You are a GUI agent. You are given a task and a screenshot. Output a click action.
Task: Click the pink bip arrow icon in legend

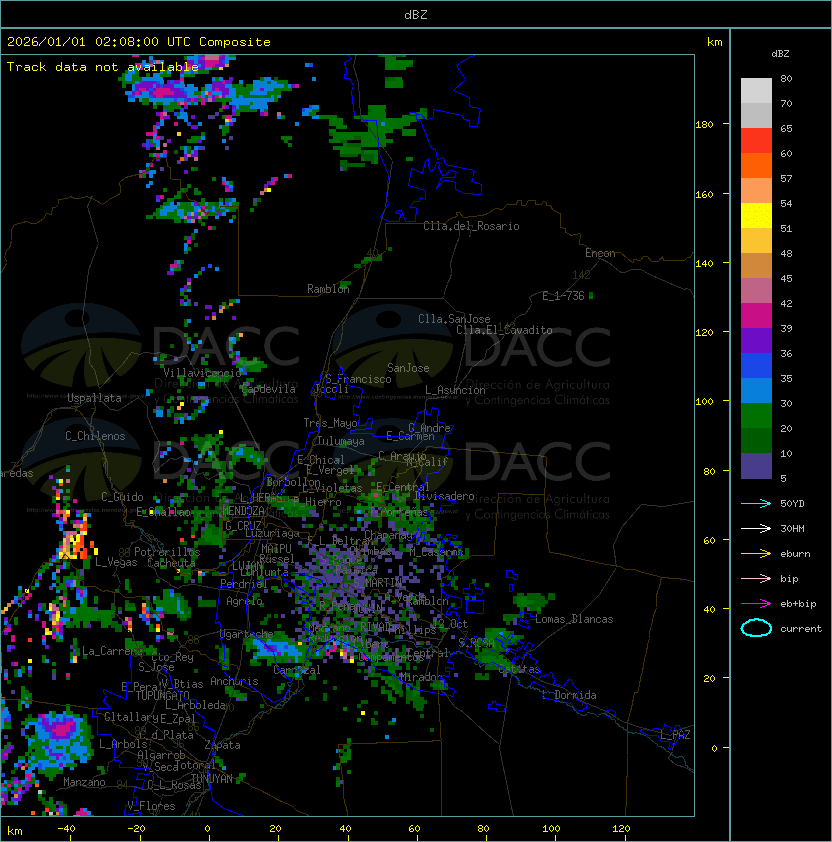pyautogui.click(x=756, y=578)
